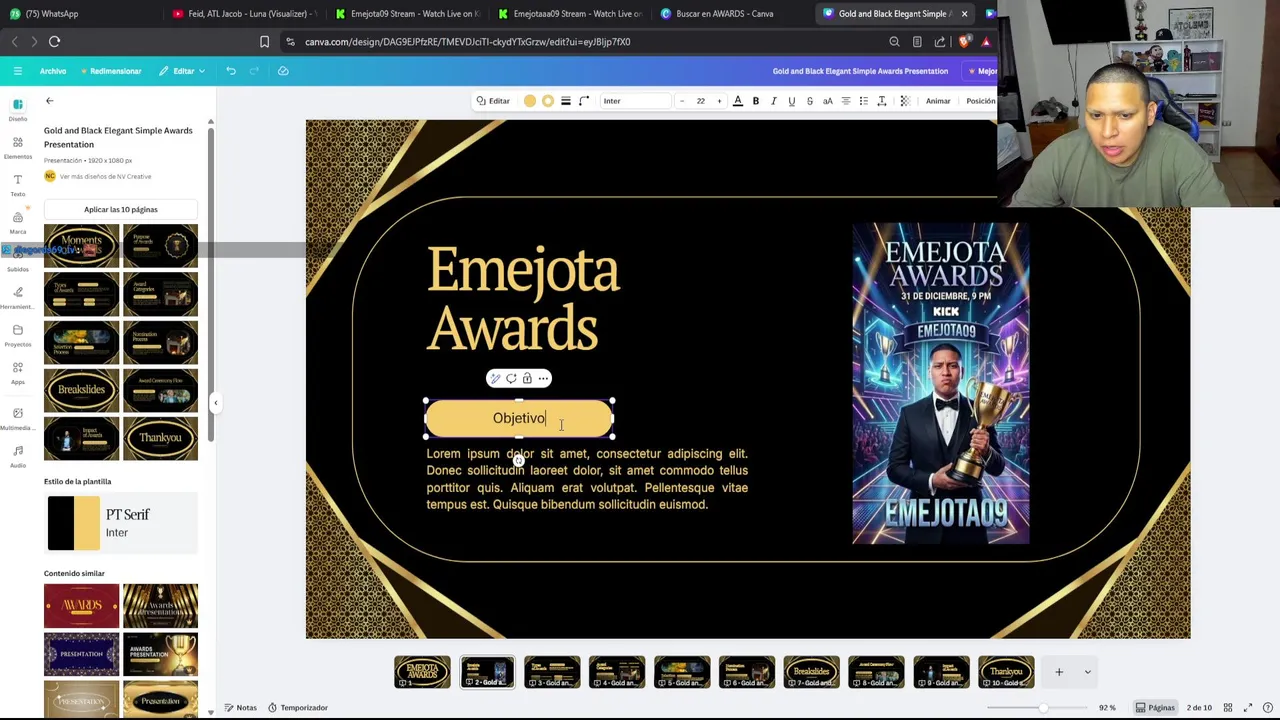Open the Elementos panel in sidebar

tap(18, 147)
